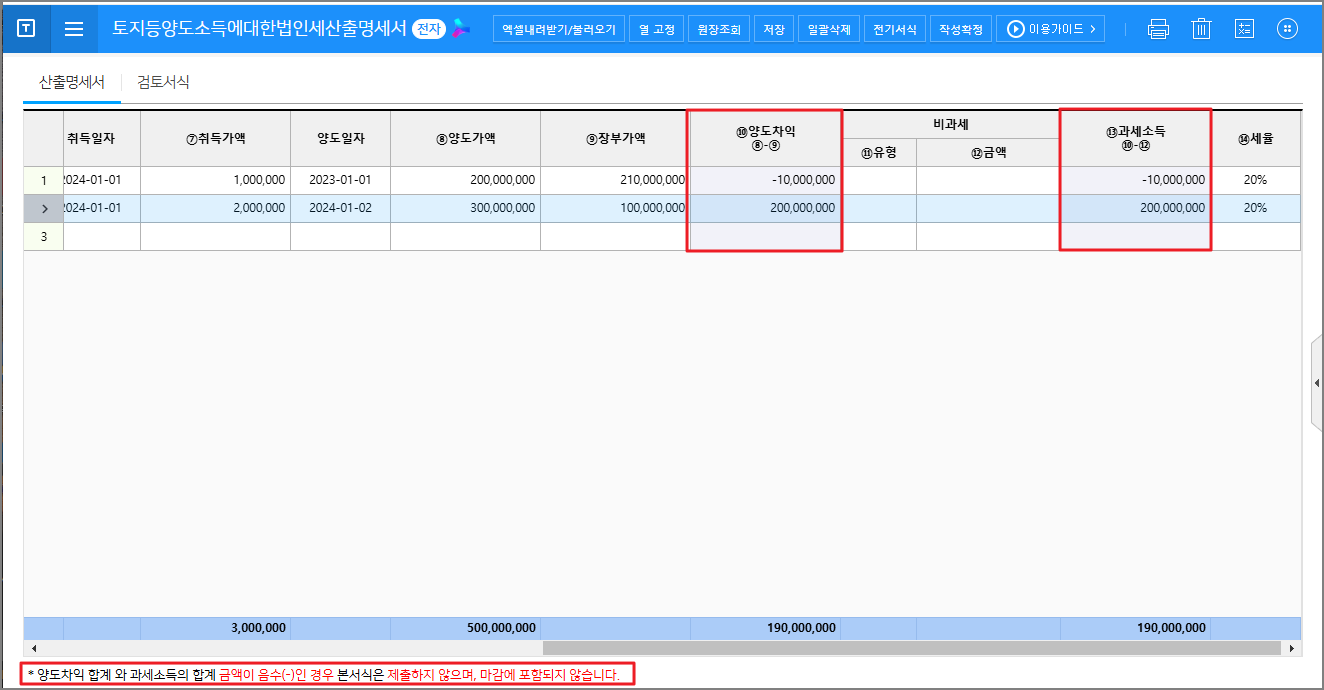Image resolution: width=1324 pixels, height=690 pixels.
Task: Click the 저장 save button
Action: click(x=773, y=28)
